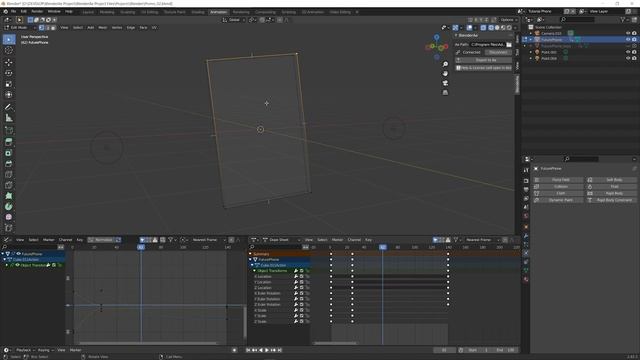Select the Knife tool
Viewport: 640px width, 360px height.
[9, 185]
